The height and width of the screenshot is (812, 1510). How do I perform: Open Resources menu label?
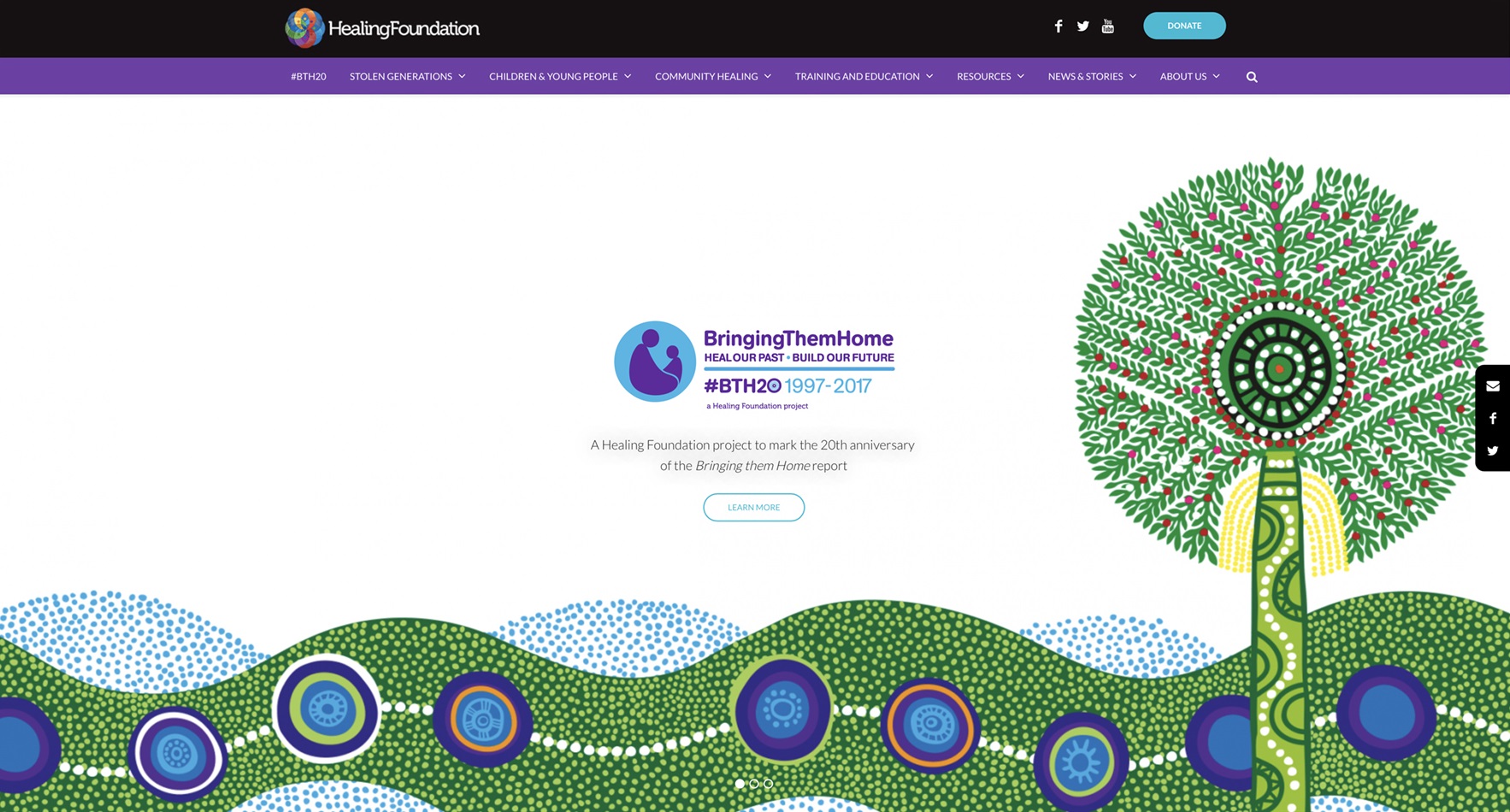coord(984,76)
